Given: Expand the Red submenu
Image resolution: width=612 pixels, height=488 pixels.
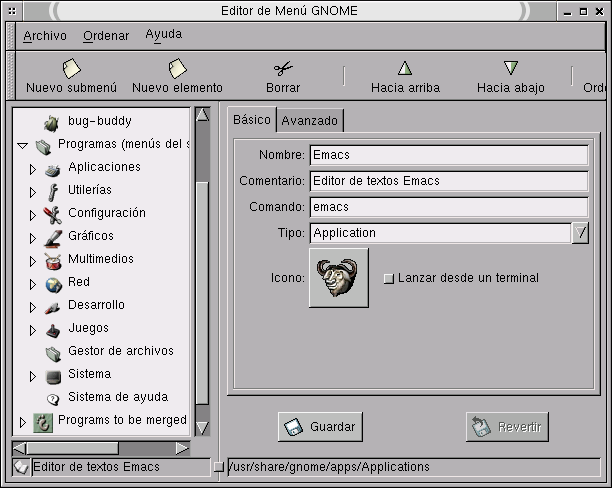Looking at the screenshot, I should pyautogui.click(x=33, y=285).
